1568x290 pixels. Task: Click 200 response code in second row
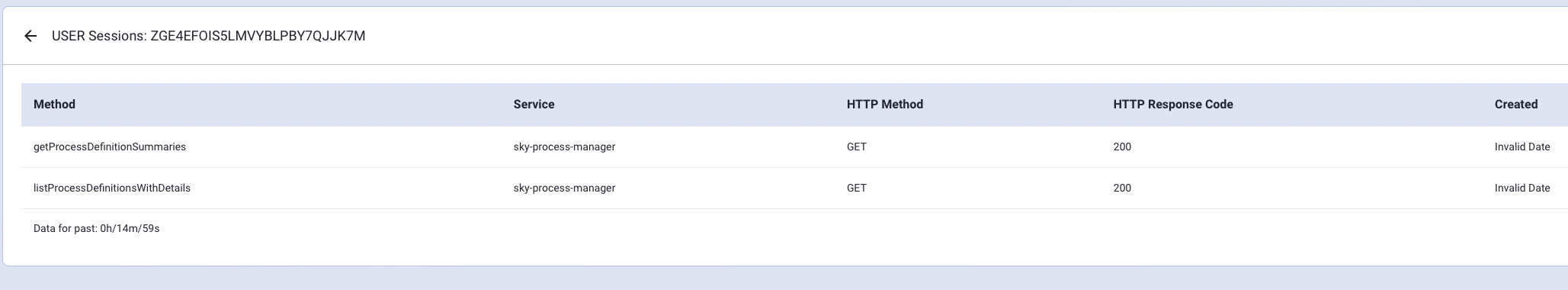click(1122, 188)
